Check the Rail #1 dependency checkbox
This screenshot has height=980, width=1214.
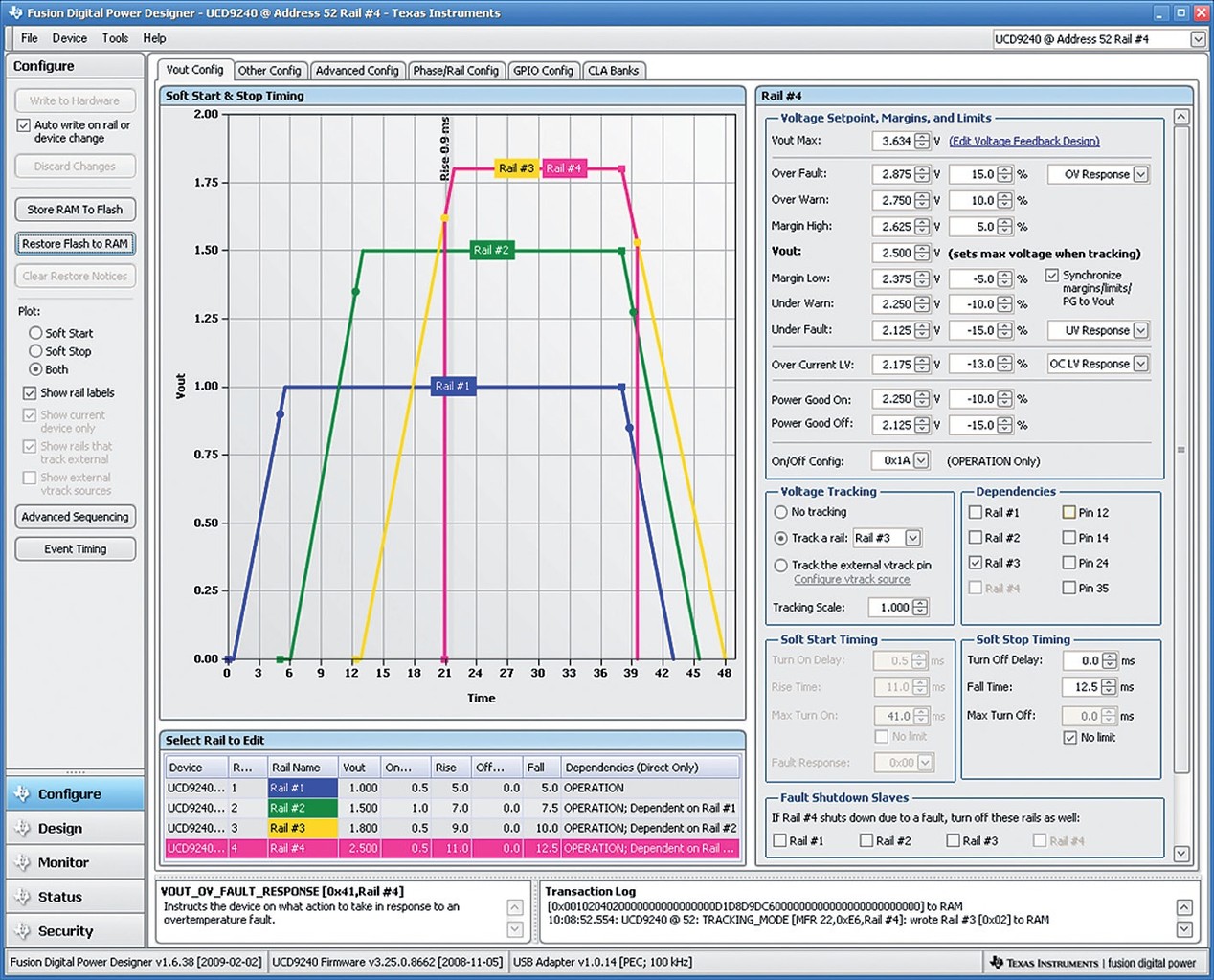976,513
